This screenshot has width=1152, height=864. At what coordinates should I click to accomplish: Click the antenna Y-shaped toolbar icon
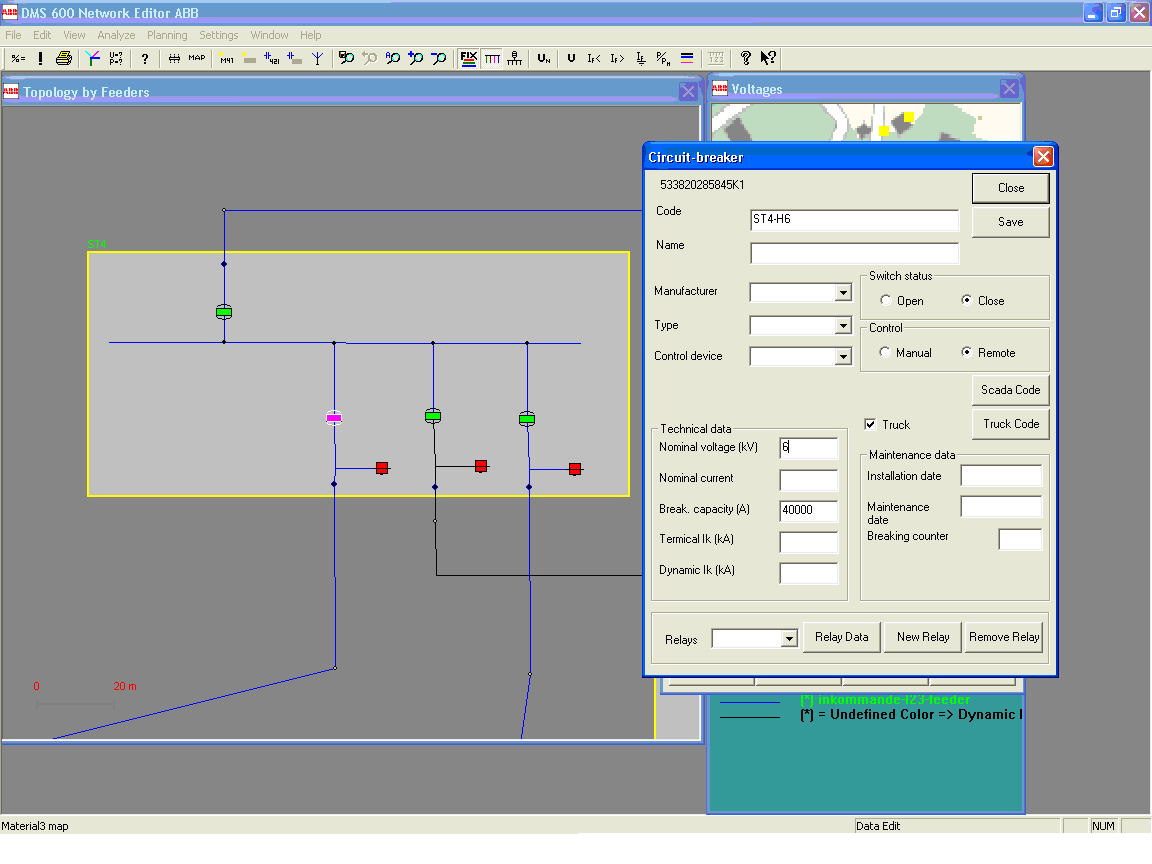317,58
